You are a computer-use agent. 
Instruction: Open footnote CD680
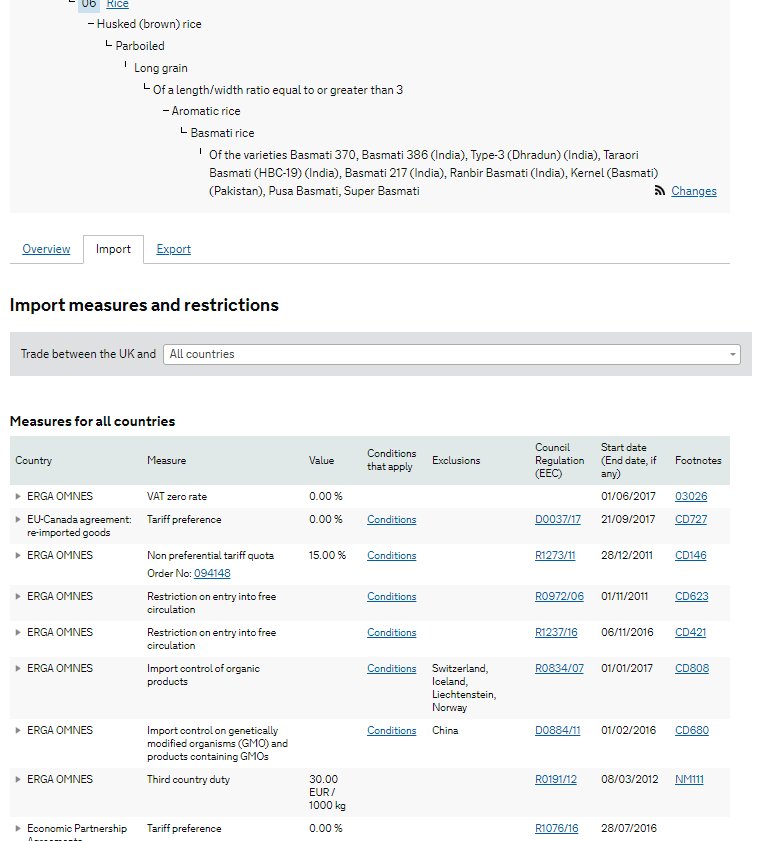(x=692, y=731)
